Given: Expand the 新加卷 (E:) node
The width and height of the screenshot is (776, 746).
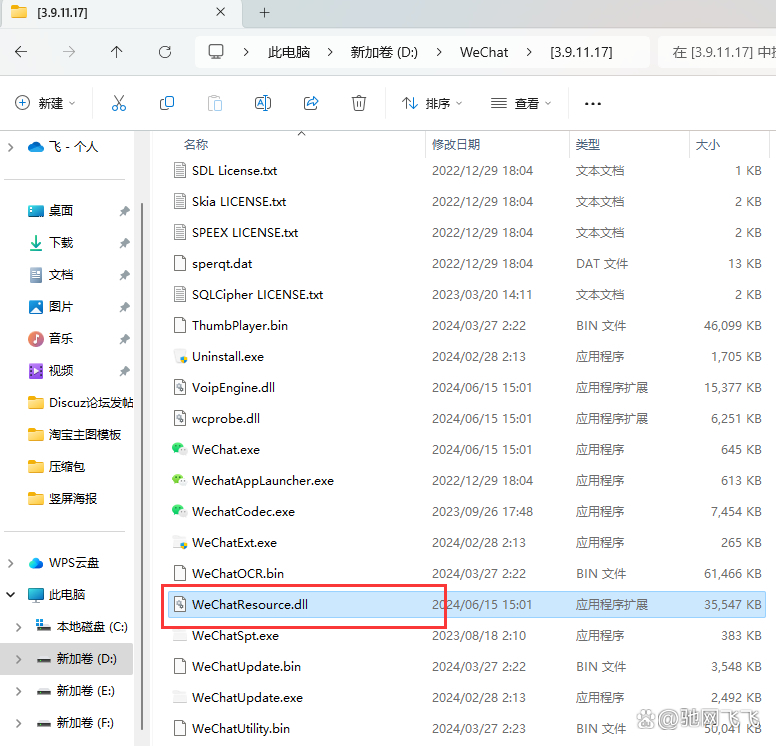Looking at the screenshot, I should point(18,691).
